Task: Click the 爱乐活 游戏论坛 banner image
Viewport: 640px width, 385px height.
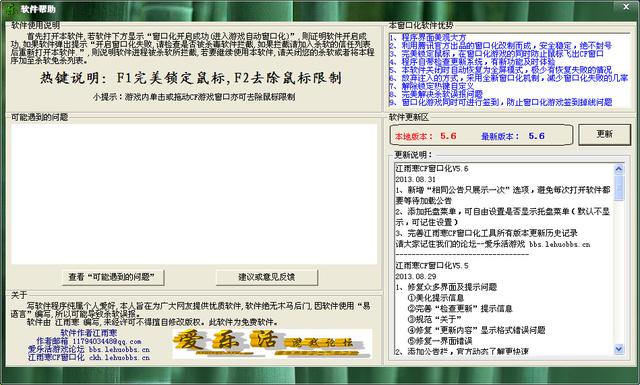Action: coord(272,344)
